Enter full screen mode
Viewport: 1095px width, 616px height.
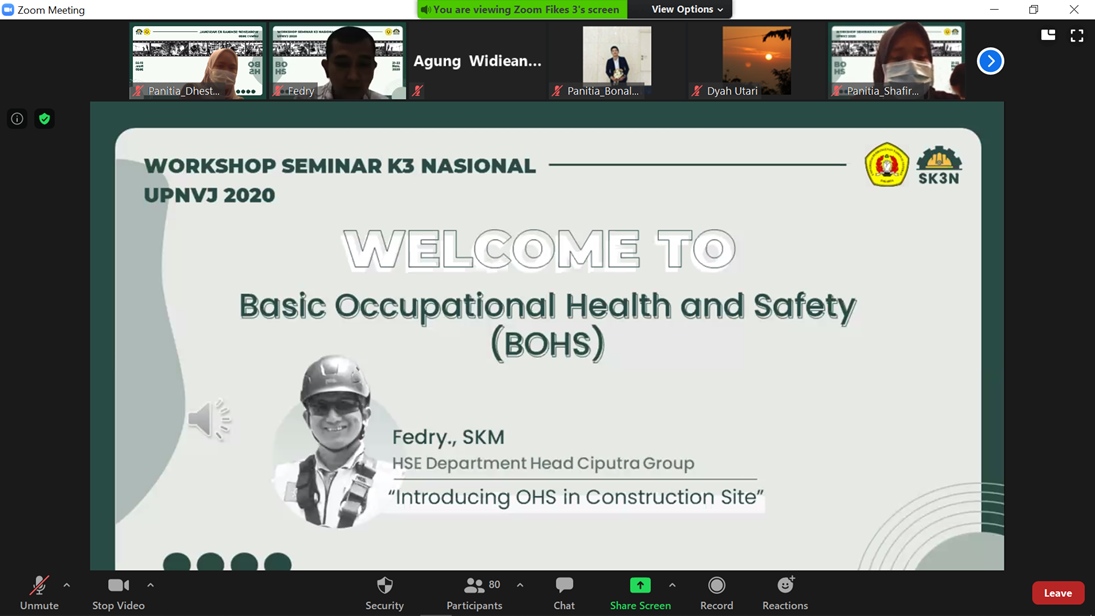1077,35
